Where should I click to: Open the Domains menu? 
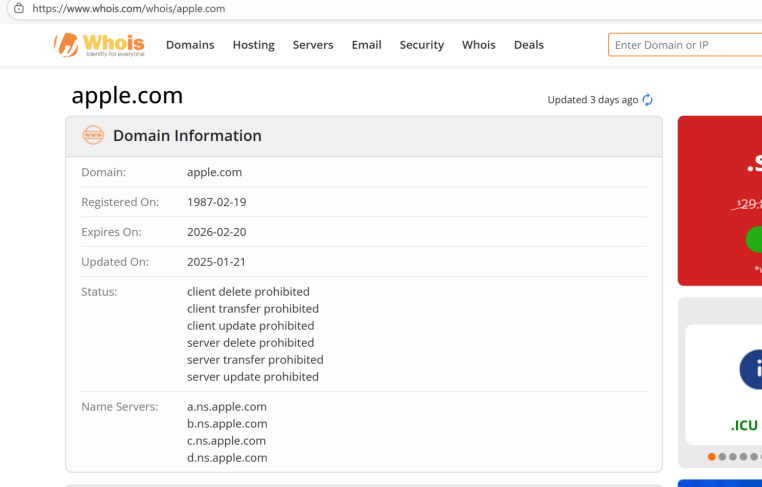(x=190, y=45)
